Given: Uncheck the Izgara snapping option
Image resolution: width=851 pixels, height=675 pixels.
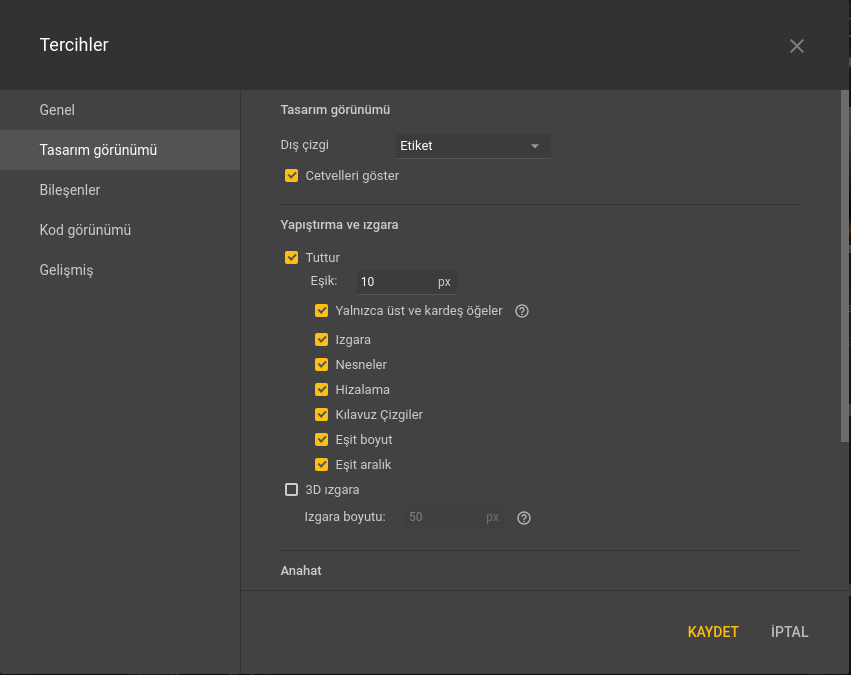Looking at the screenshot, I should [322, 340].
